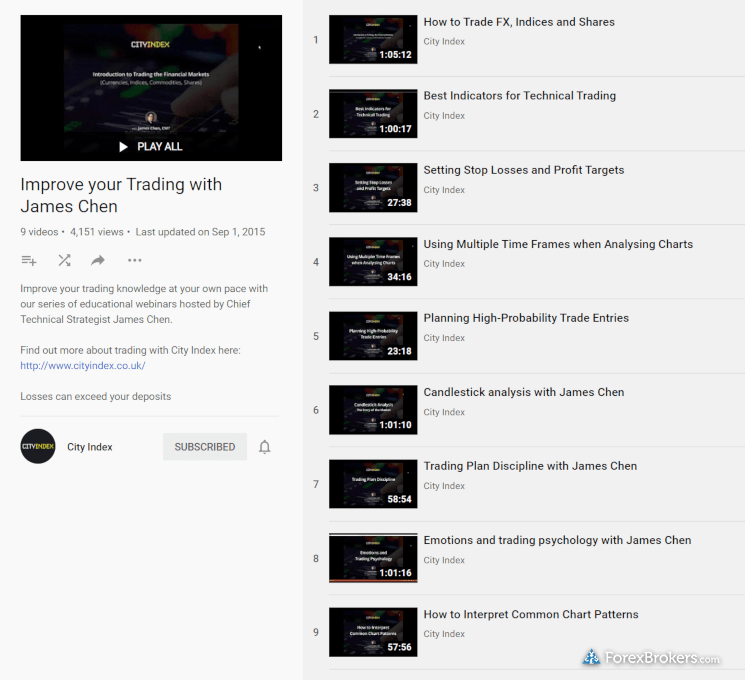Open 'Setting Stop Losses and Profit Targets' title
This screenshot has height=680, width=745.
[524, 170]
